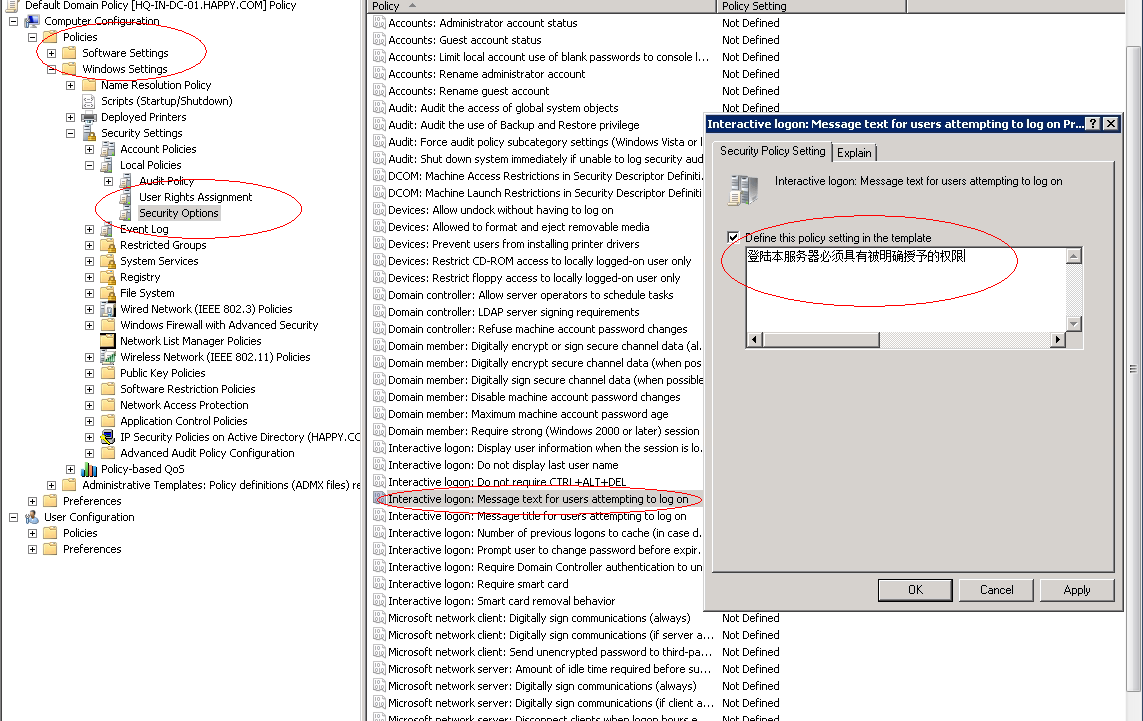Click the Scripts (Startup/Shutdown) icon
Screen dimensions: 1143x721
coord(89,101)
